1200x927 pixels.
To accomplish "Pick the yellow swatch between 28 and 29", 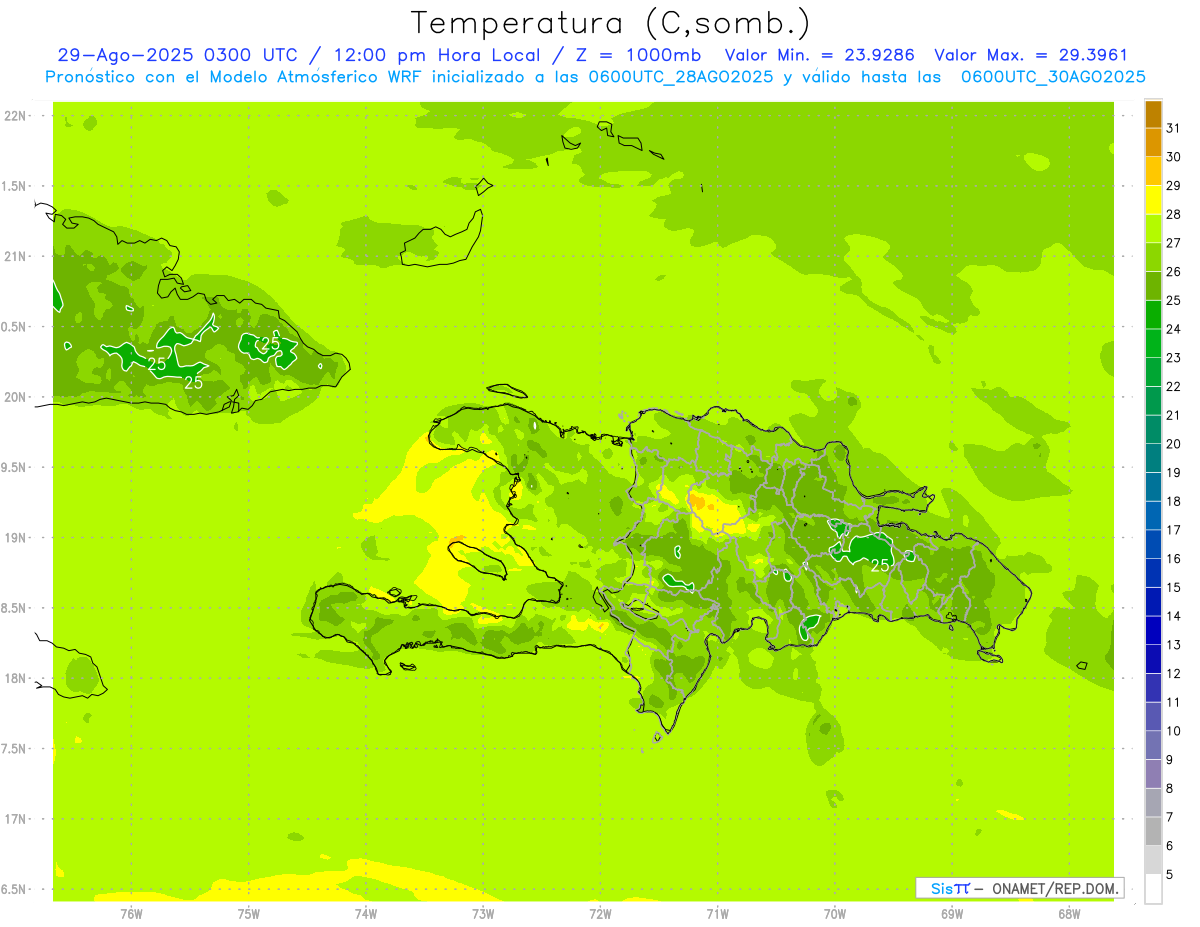I will [x=1153, y=200].
